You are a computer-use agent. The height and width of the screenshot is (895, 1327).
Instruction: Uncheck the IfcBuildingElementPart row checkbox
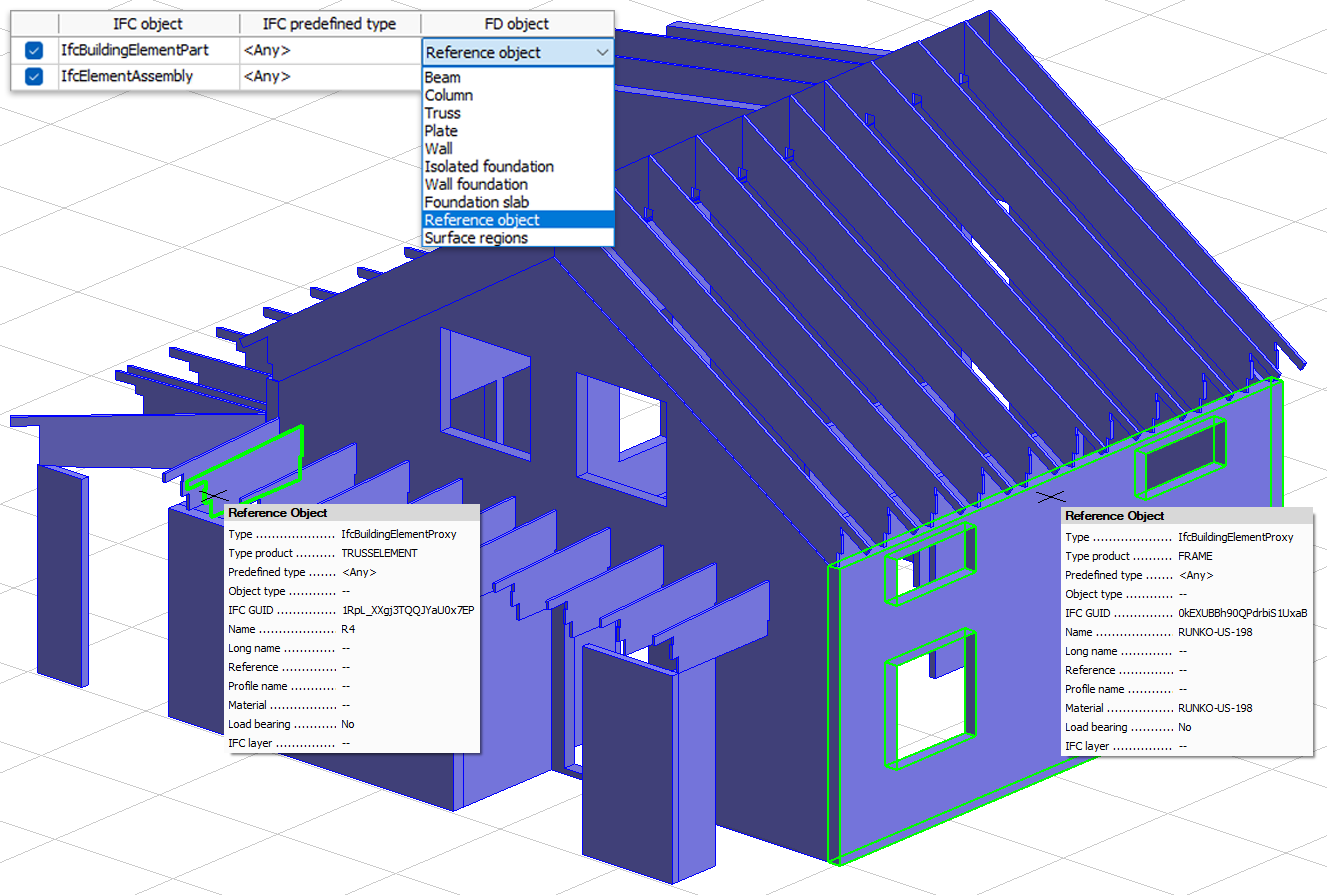click(34, 51)
